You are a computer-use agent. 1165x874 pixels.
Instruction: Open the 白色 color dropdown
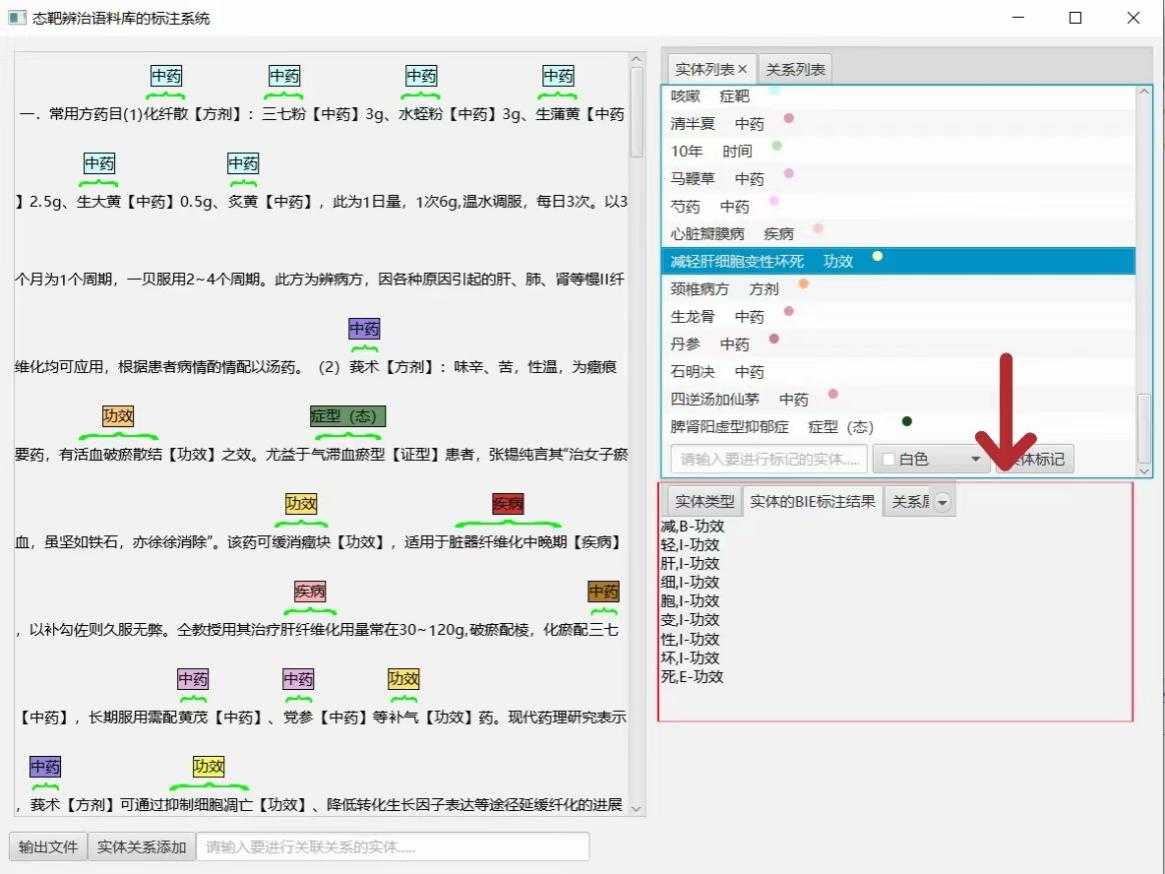pyautogui.click(x=974, y=459)
